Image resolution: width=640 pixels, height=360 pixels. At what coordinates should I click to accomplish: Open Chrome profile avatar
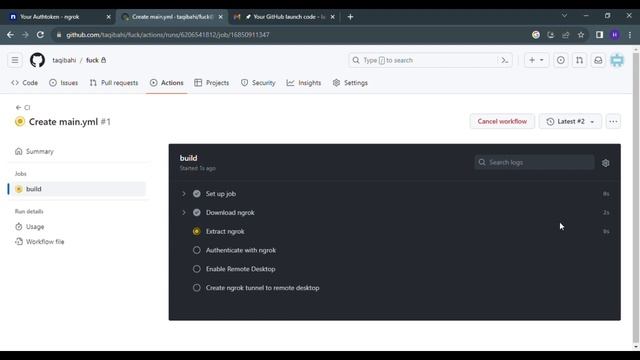click(x=615, y=35)
